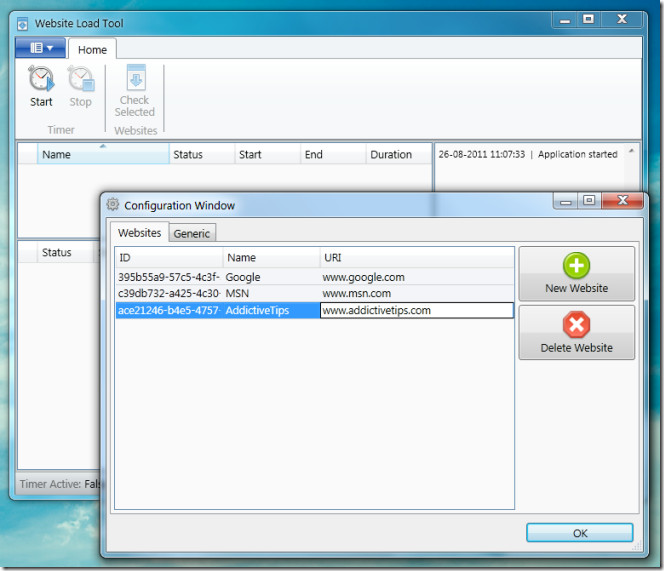Minimize the Website Load Tool window
This screenshot has height=571, width=664.
point(565,19)
